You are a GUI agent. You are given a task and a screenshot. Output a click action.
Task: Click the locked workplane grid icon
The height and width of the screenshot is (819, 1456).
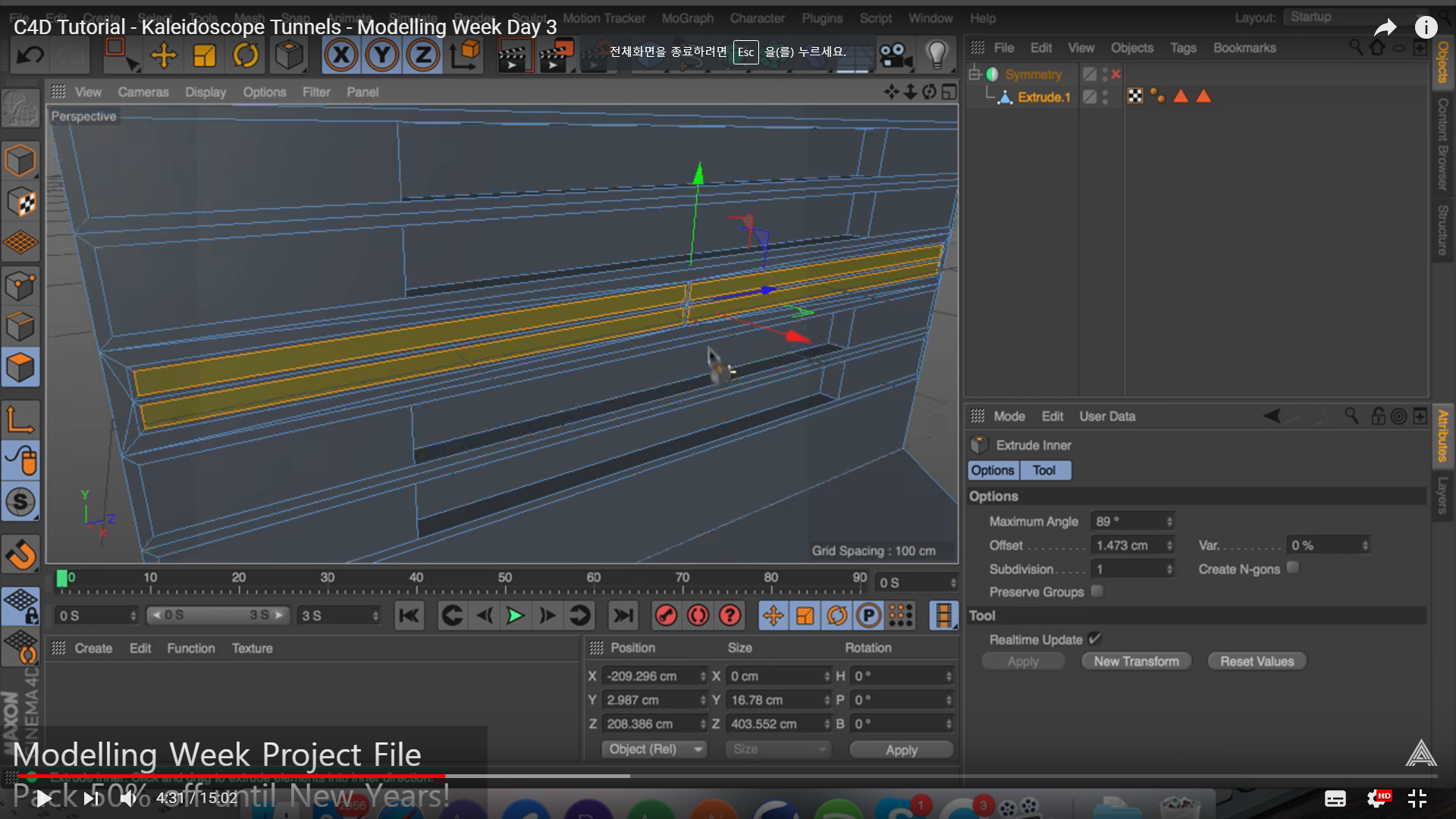click(20, 605)
